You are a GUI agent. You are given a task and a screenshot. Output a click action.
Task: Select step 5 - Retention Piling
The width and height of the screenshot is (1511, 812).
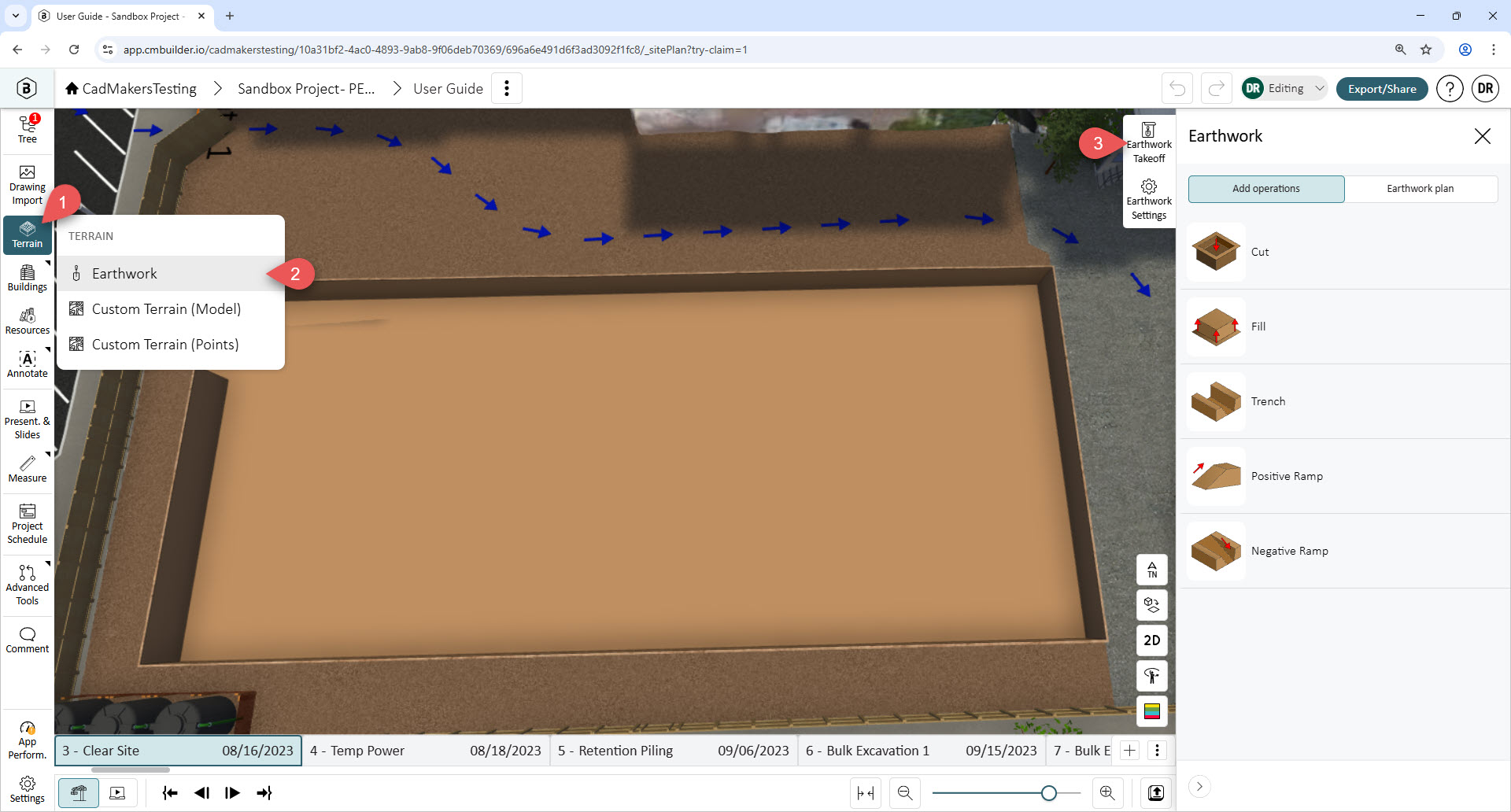click(x=674, y=751)
